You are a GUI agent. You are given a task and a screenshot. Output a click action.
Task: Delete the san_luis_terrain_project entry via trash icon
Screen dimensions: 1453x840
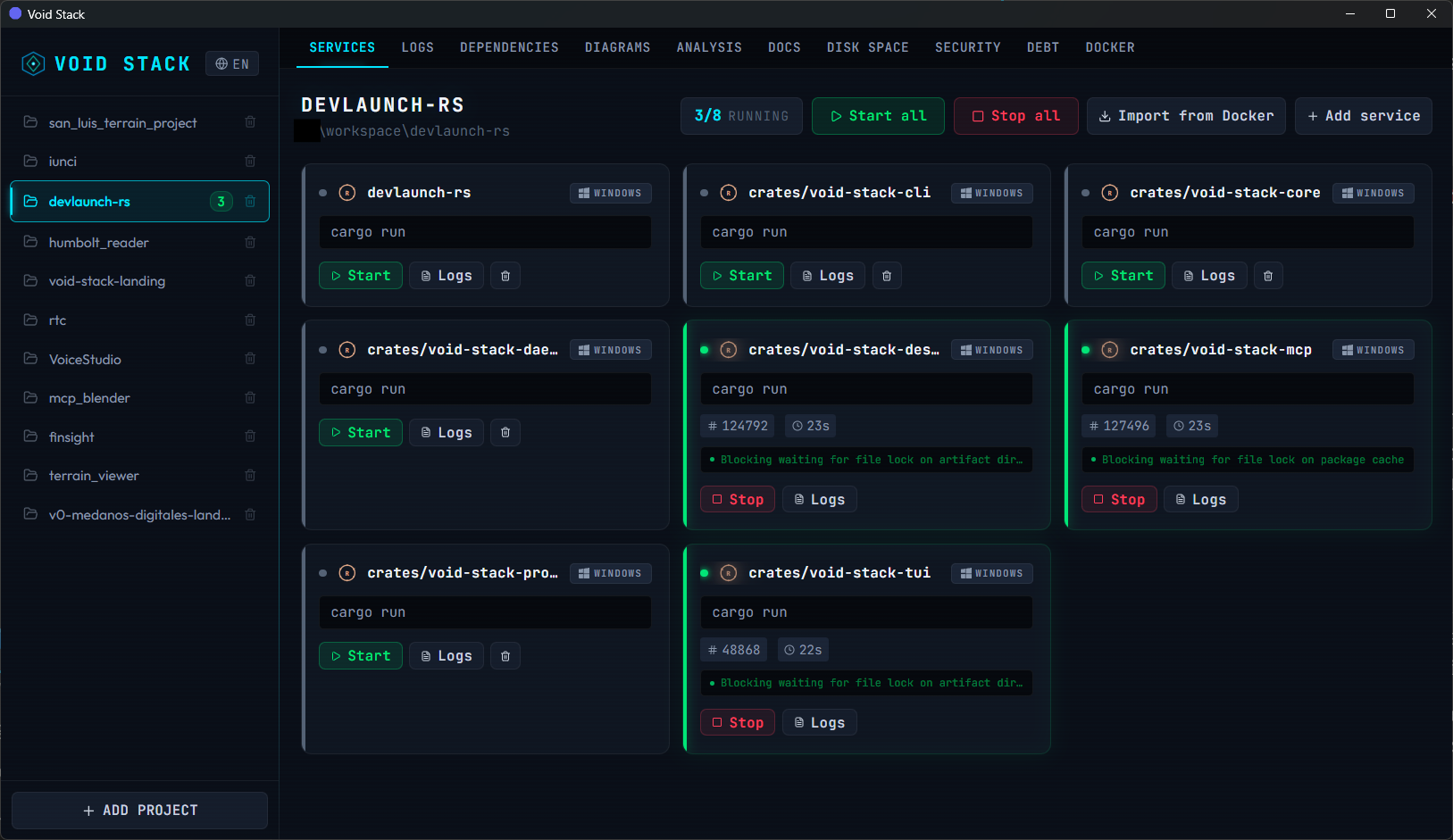tap(250, 122)
